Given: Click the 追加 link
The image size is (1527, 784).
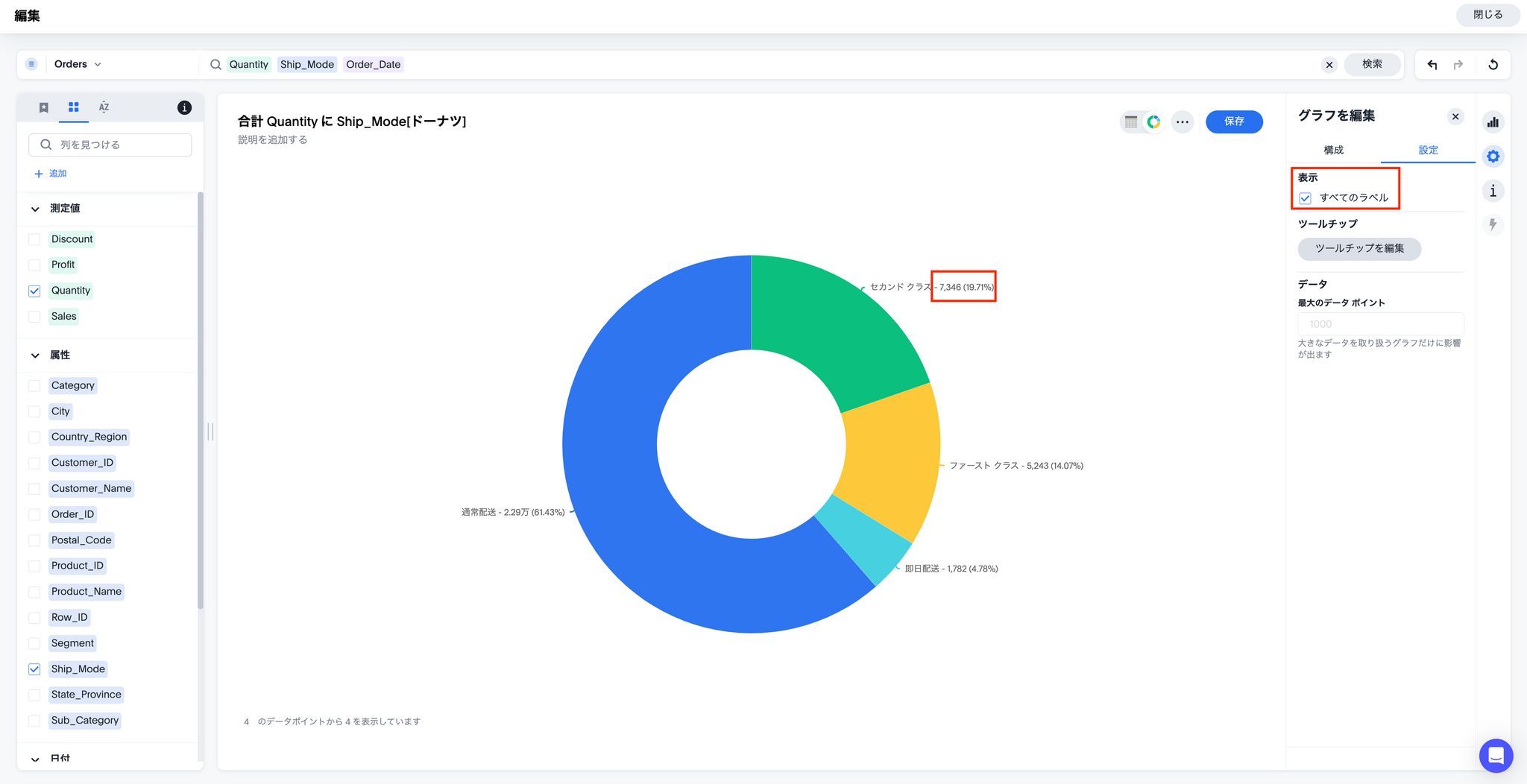Looking at the screenshot, I should click(57, 174).
